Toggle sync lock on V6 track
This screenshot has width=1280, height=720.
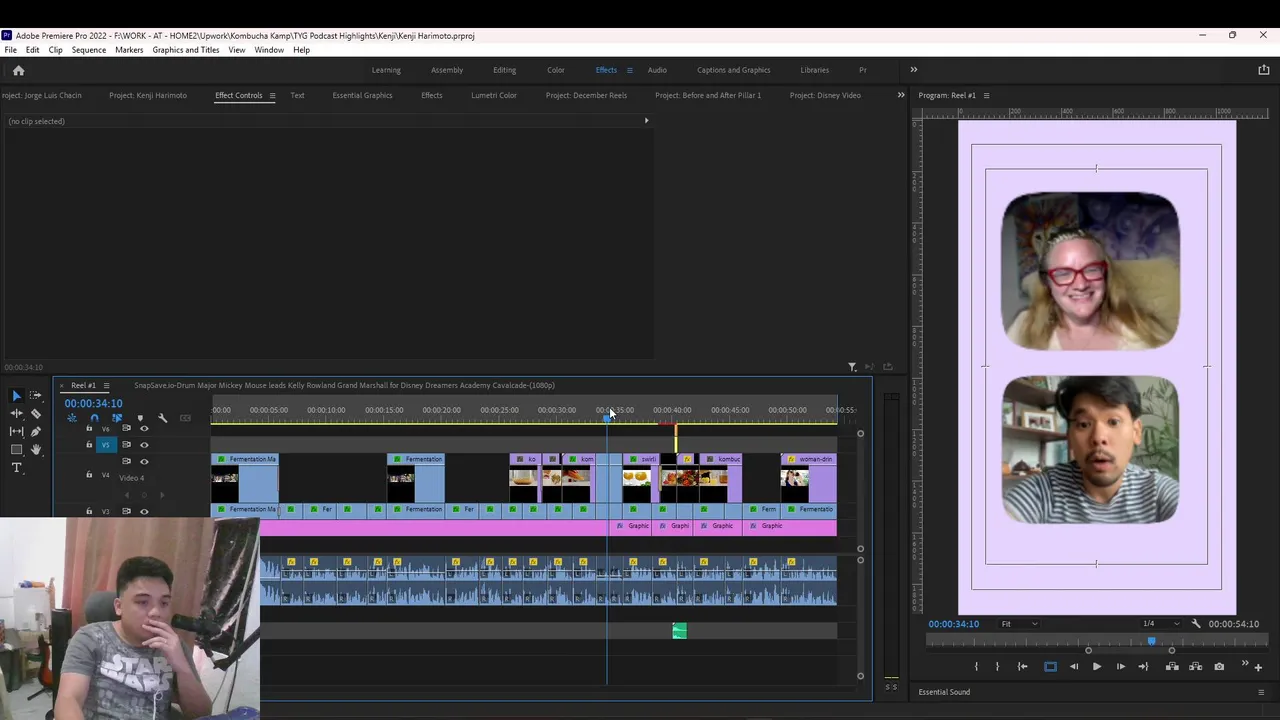click(126, 428)
